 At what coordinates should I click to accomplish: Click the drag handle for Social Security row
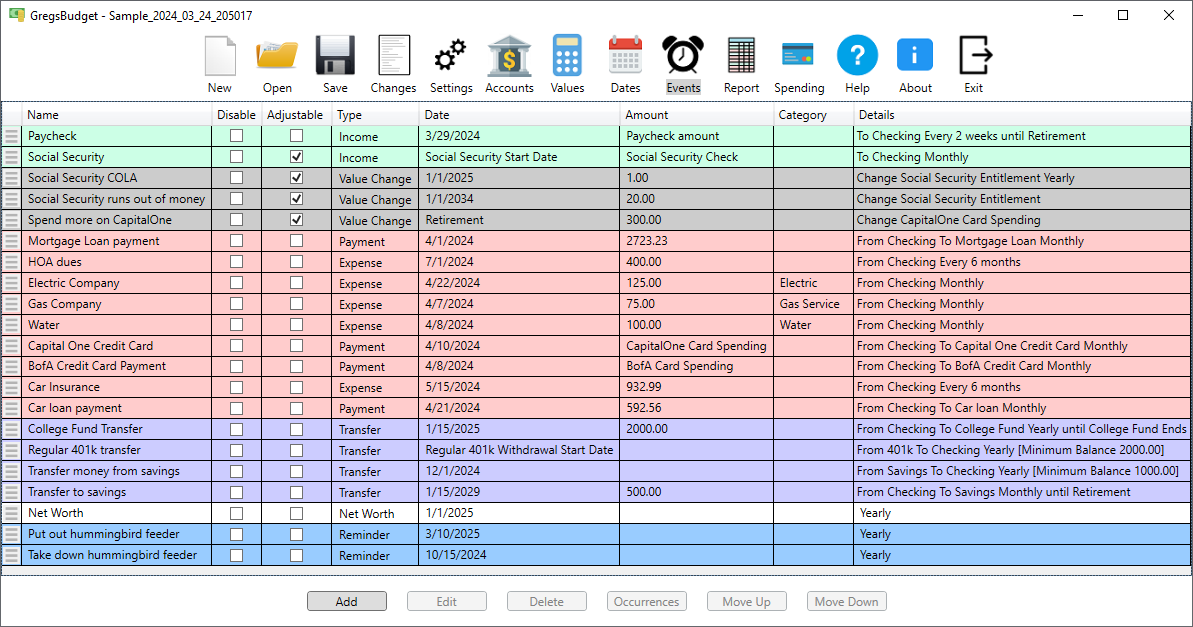pos(11,157)
